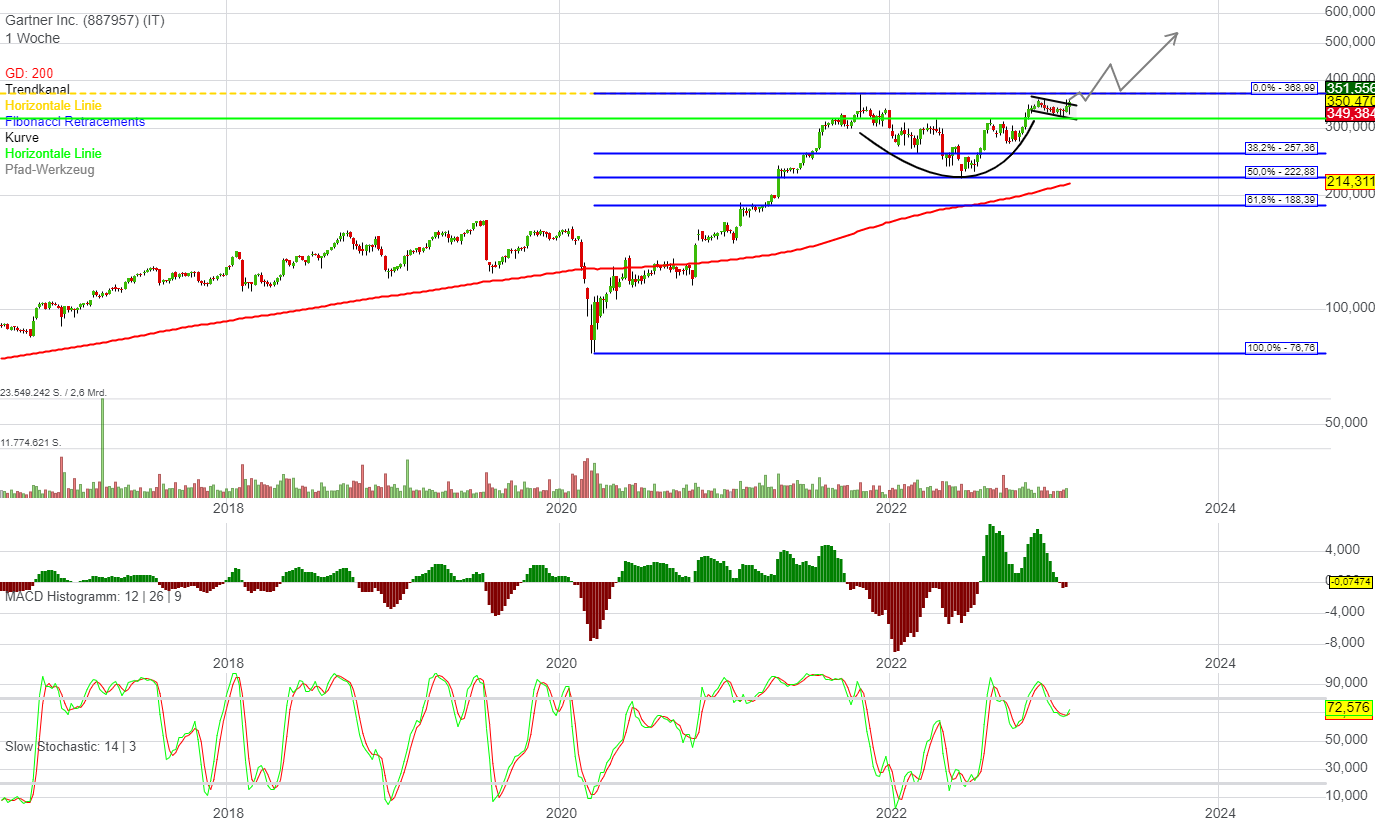Click the red price tag 349,384
Image resolution: width=1375 pixels, height=823 pixels.
pos(1350,114)
